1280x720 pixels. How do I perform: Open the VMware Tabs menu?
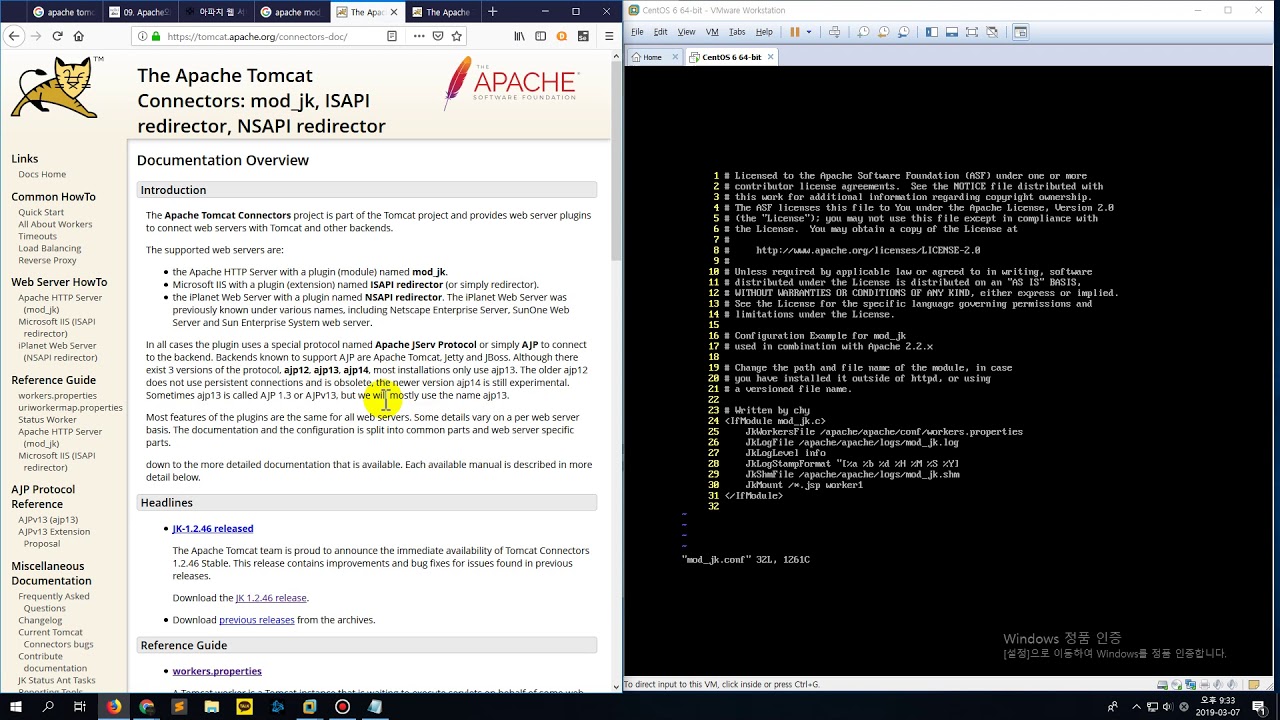(x=737, y=32)
